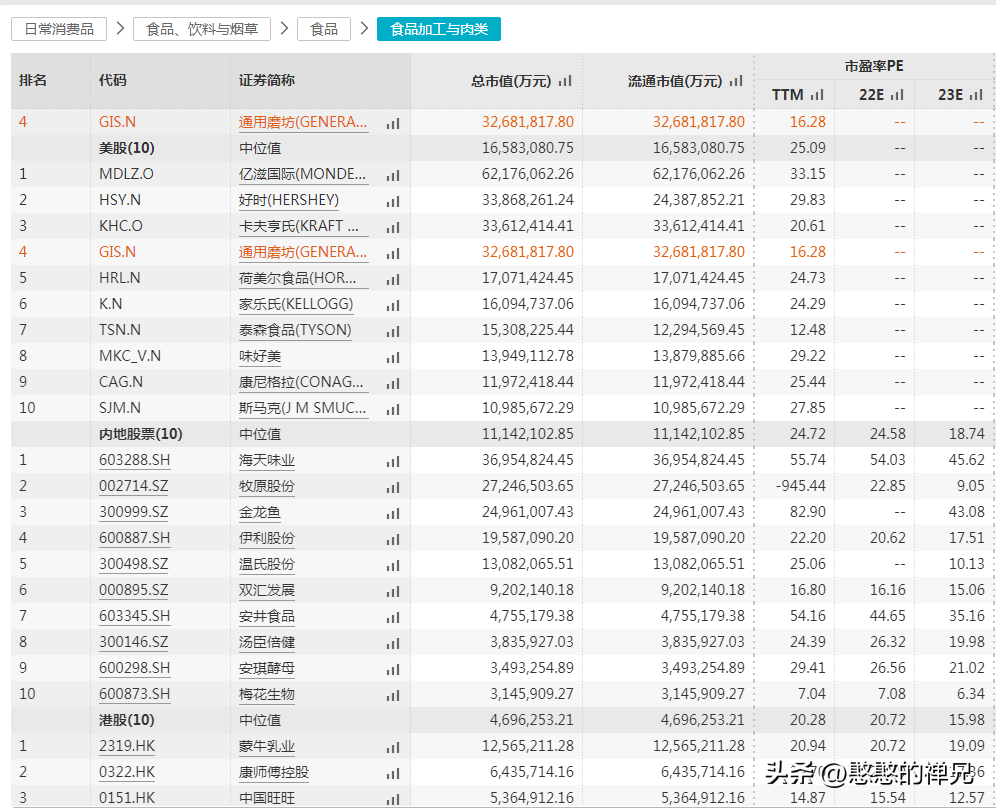Image resolution: width=996 pixels, height=808 pixels.
Task: Open 海天味业 security name link
Action: [267, 461]
